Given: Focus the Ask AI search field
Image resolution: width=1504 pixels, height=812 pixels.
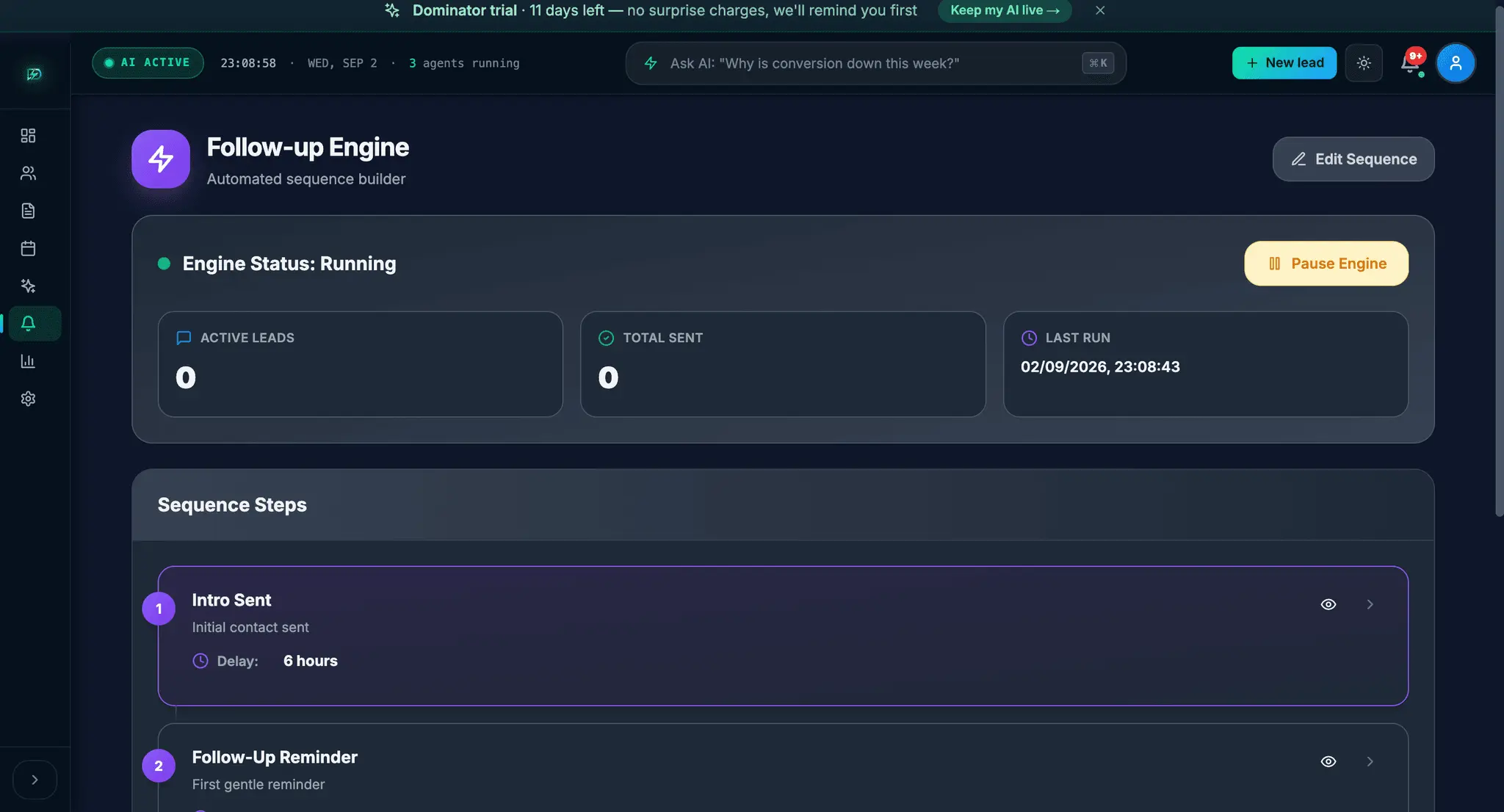Looking at the screenshot, I should click(x=875, y=63).
